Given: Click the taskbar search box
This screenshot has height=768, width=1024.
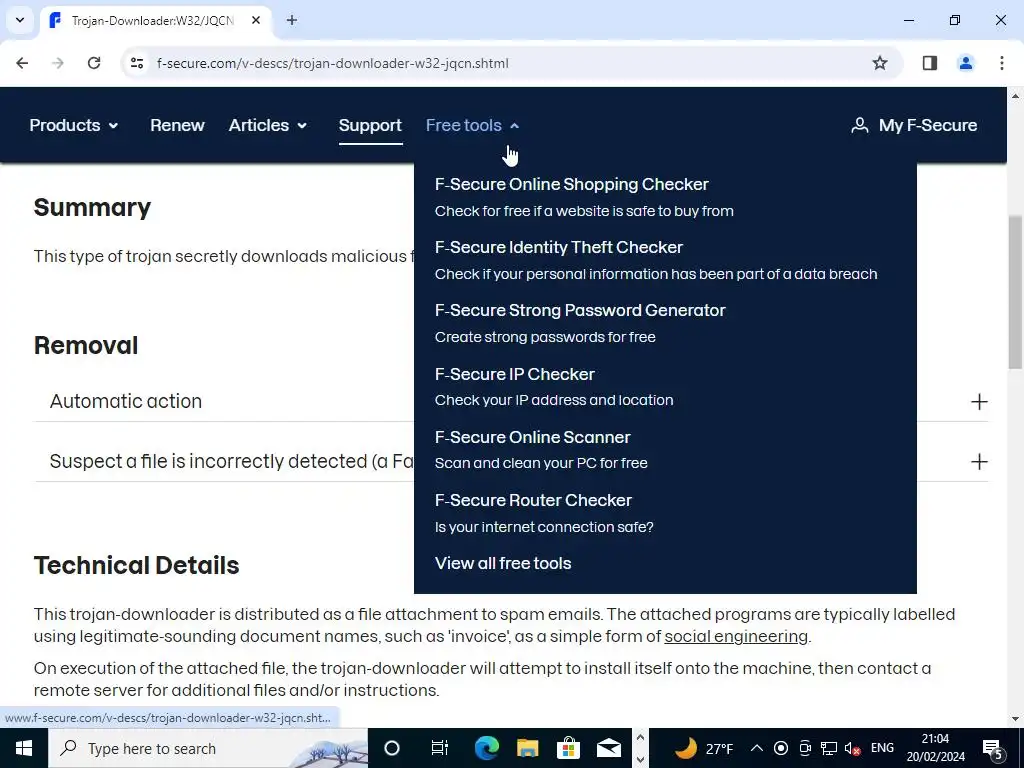Looking at the screenshot, I should click(x=208, y=748).
